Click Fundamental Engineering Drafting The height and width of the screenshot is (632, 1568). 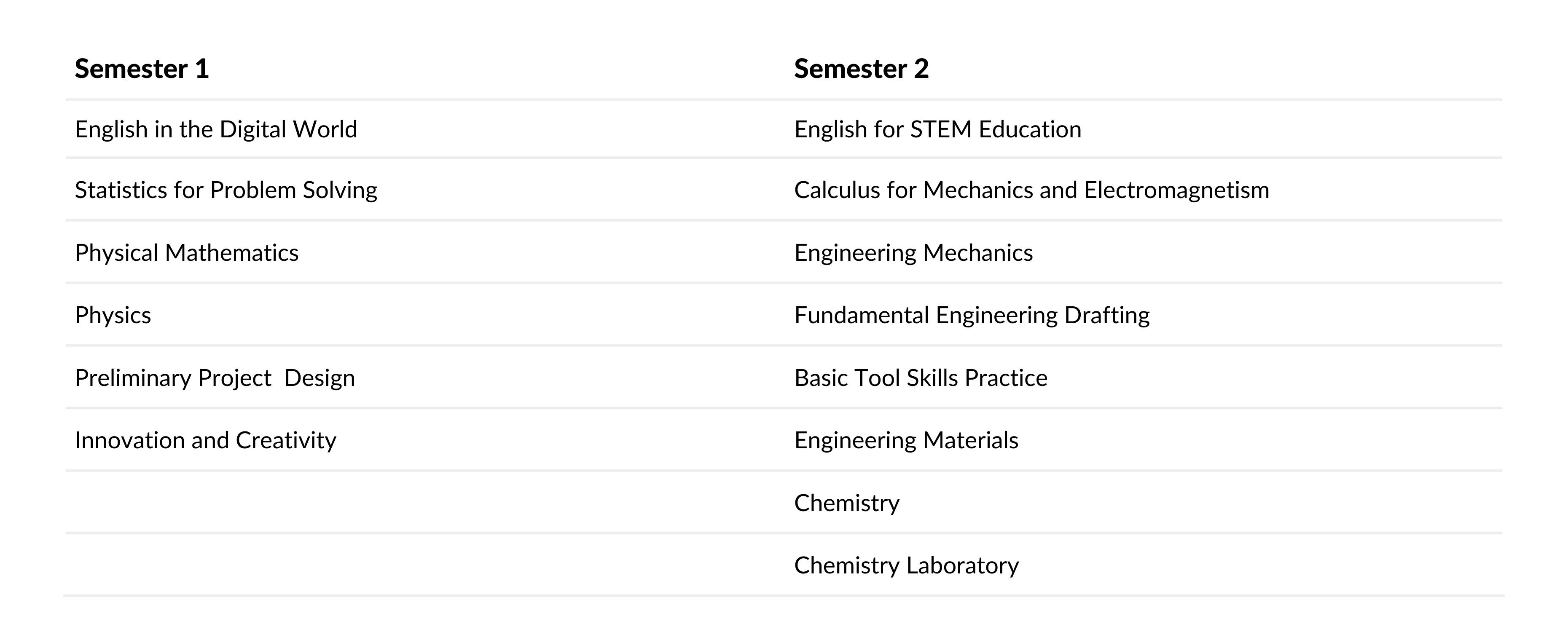coord(972,316)
